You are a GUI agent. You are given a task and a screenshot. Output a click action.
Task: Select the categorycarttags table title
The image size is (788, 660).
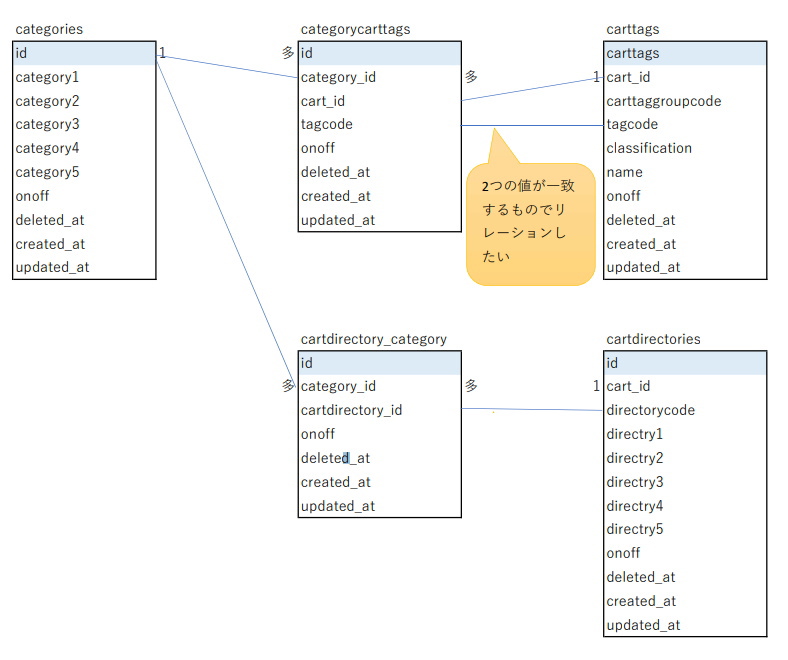pyautogui.click(x=355, y=29)
